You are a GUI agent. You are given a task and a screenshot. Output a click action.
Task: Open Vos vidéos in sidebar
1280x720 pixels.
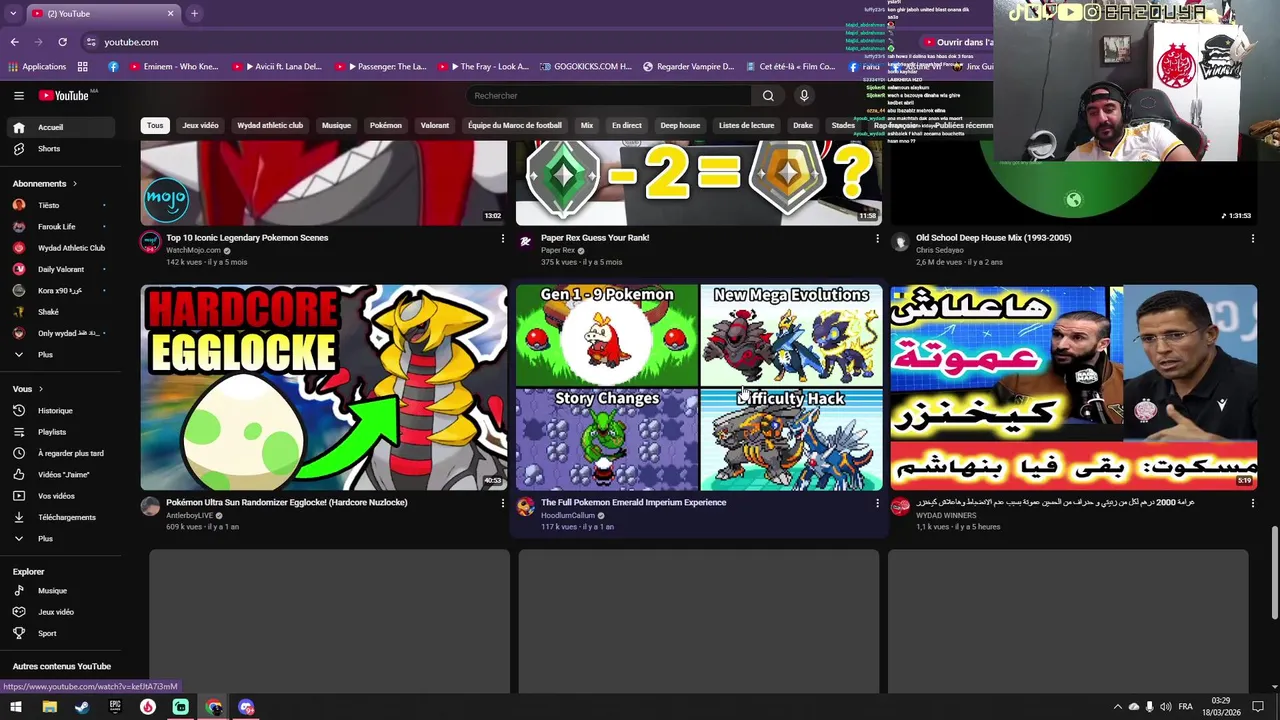tap(60, 496)
